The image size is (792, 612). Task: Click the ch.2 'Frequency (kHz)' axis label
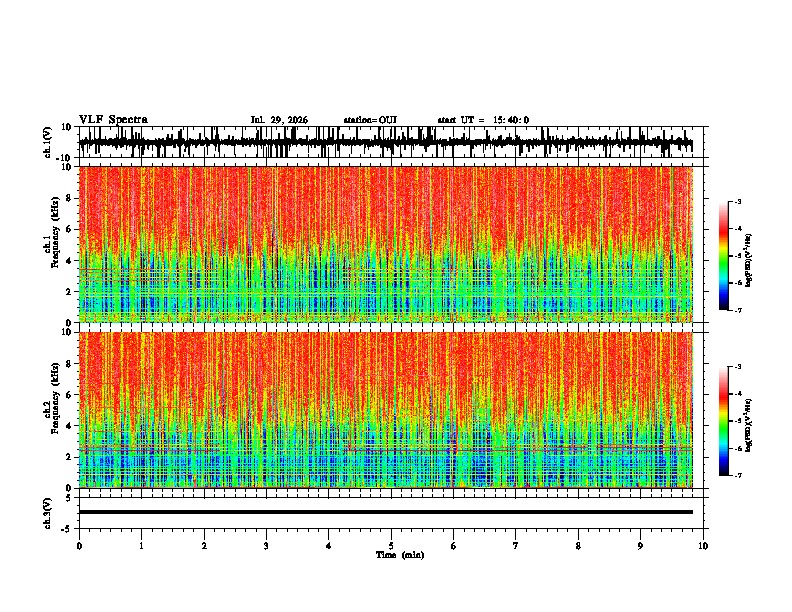(x=56, y=398)
